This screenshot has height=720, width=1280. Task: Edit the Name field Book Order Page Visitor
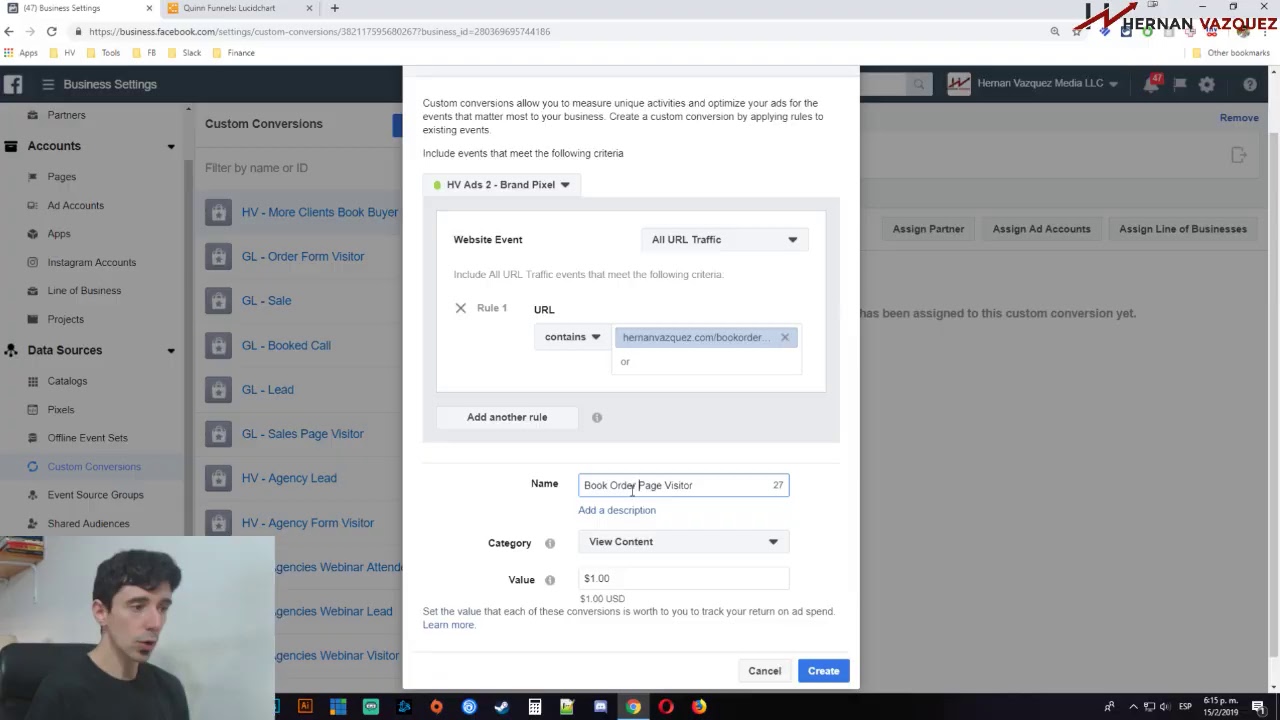pyautogui.click(x=683, y=485)
